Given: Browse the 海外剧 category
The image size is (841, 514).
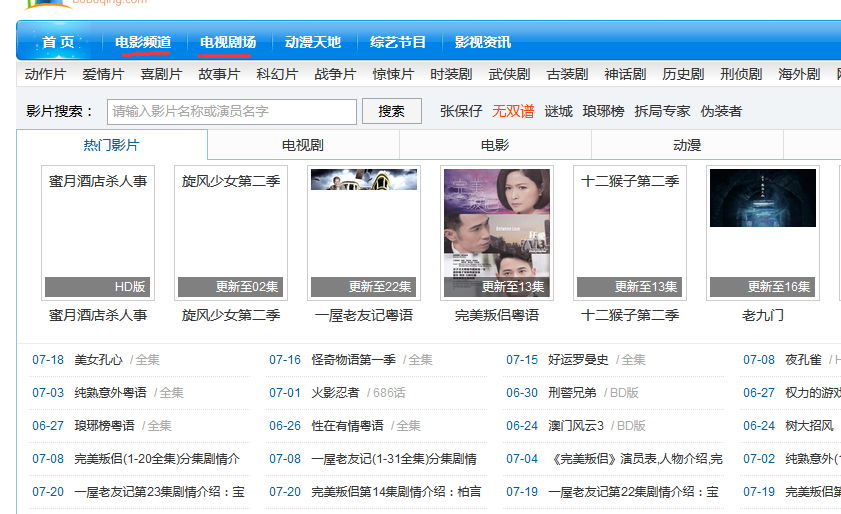Looking at the screenshot, I should (799, 74).
